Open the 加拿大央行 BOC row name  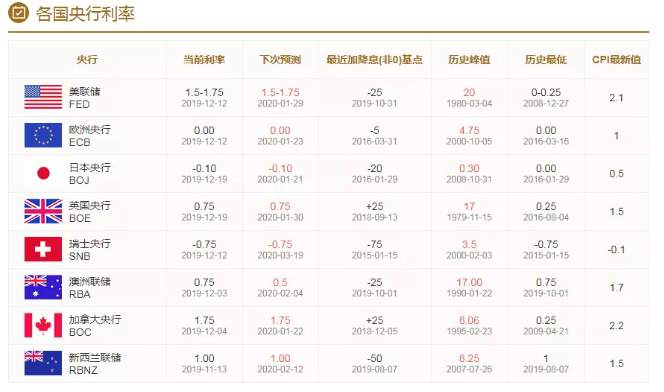(x=95, y=326)
